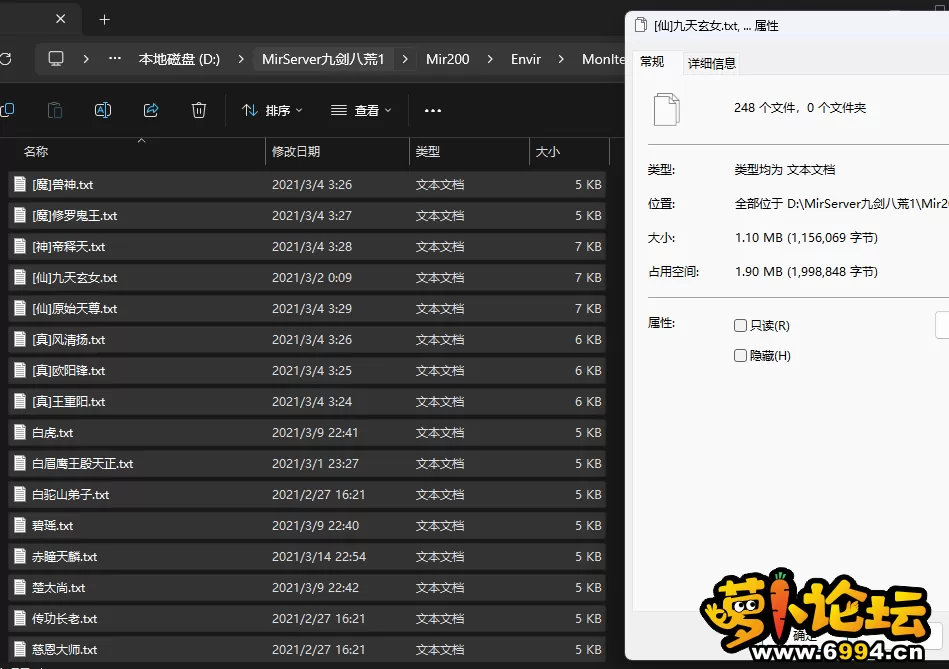Image resolution: width=949 pixels, height=669 pixels.
Task: Toggle the 只读(R) checkbox
Action: coord(740,326)
